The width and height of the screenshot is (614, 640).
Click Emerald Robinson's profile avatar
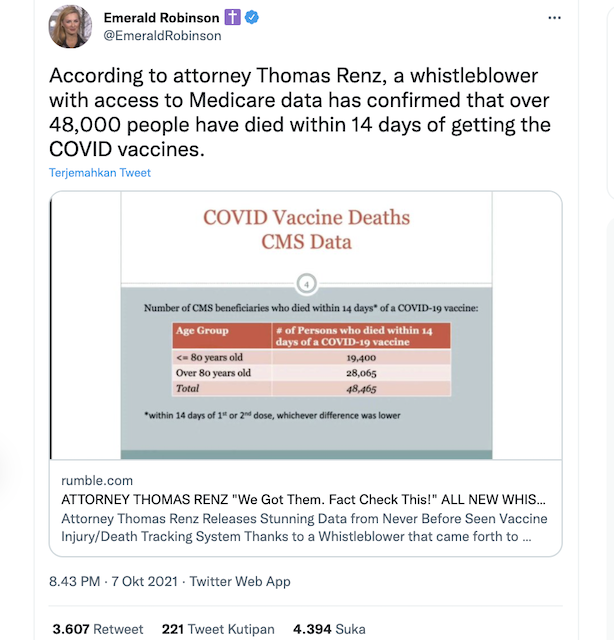click(71, 28)
